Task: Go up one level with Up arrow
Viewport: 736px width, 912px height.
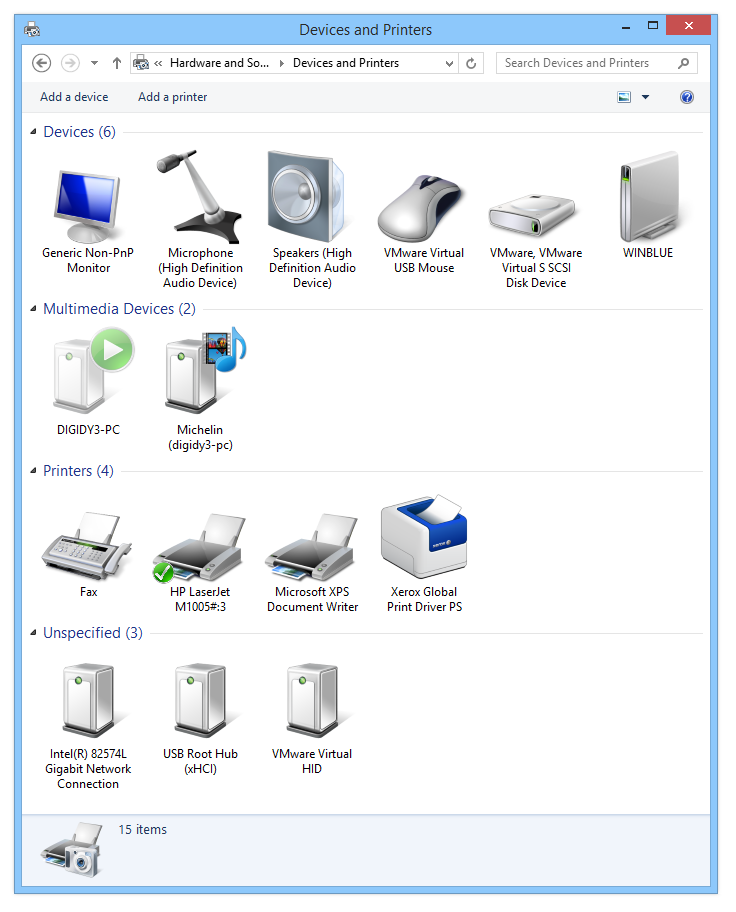Action: point(117,63)
